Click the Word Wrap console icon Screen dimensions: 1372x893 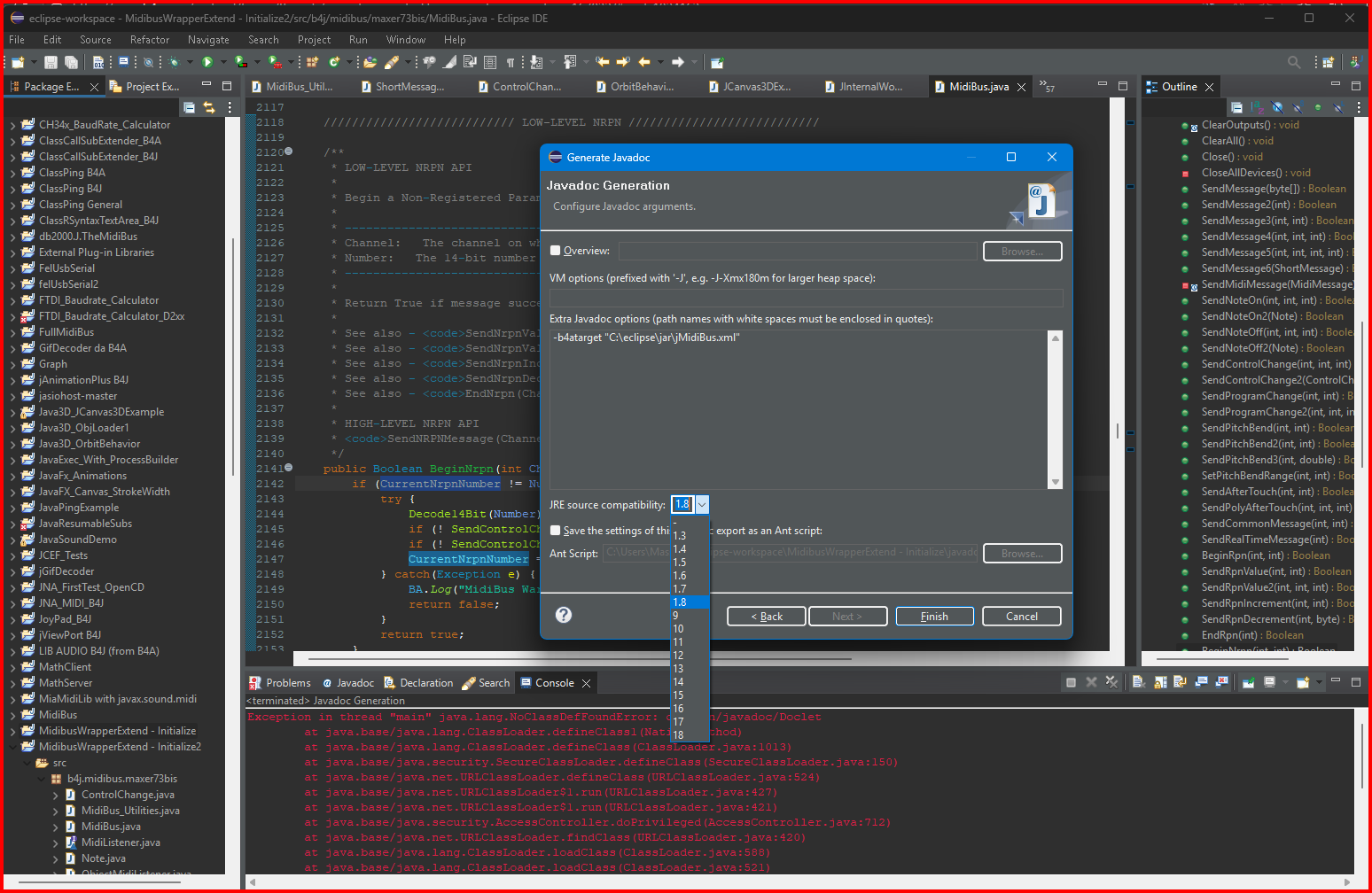[1180, 682]
